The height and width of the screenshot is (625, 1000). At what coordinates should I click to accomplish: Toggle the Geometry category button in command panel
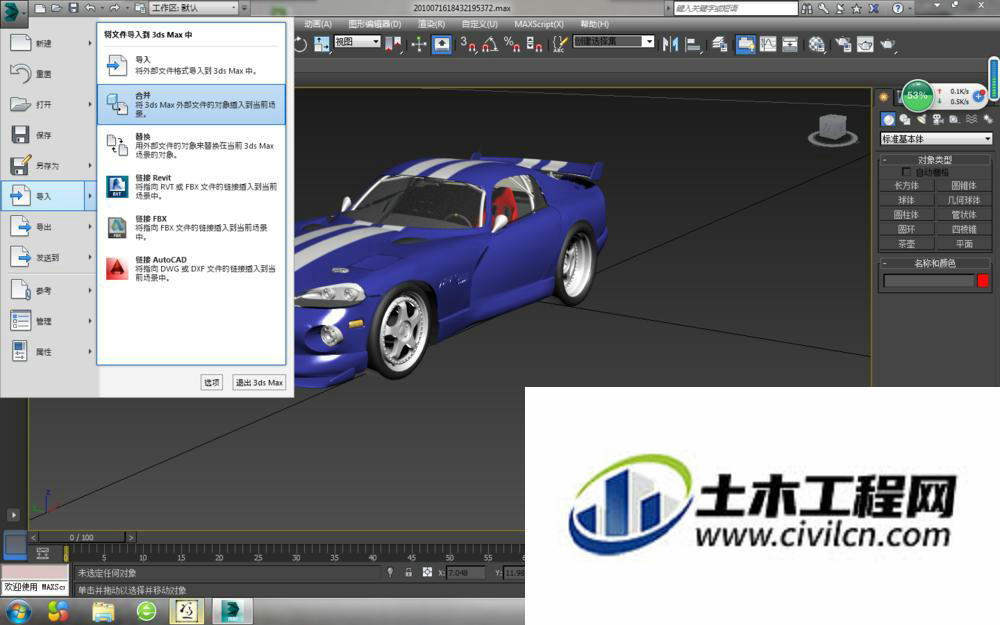pos(888,119)
